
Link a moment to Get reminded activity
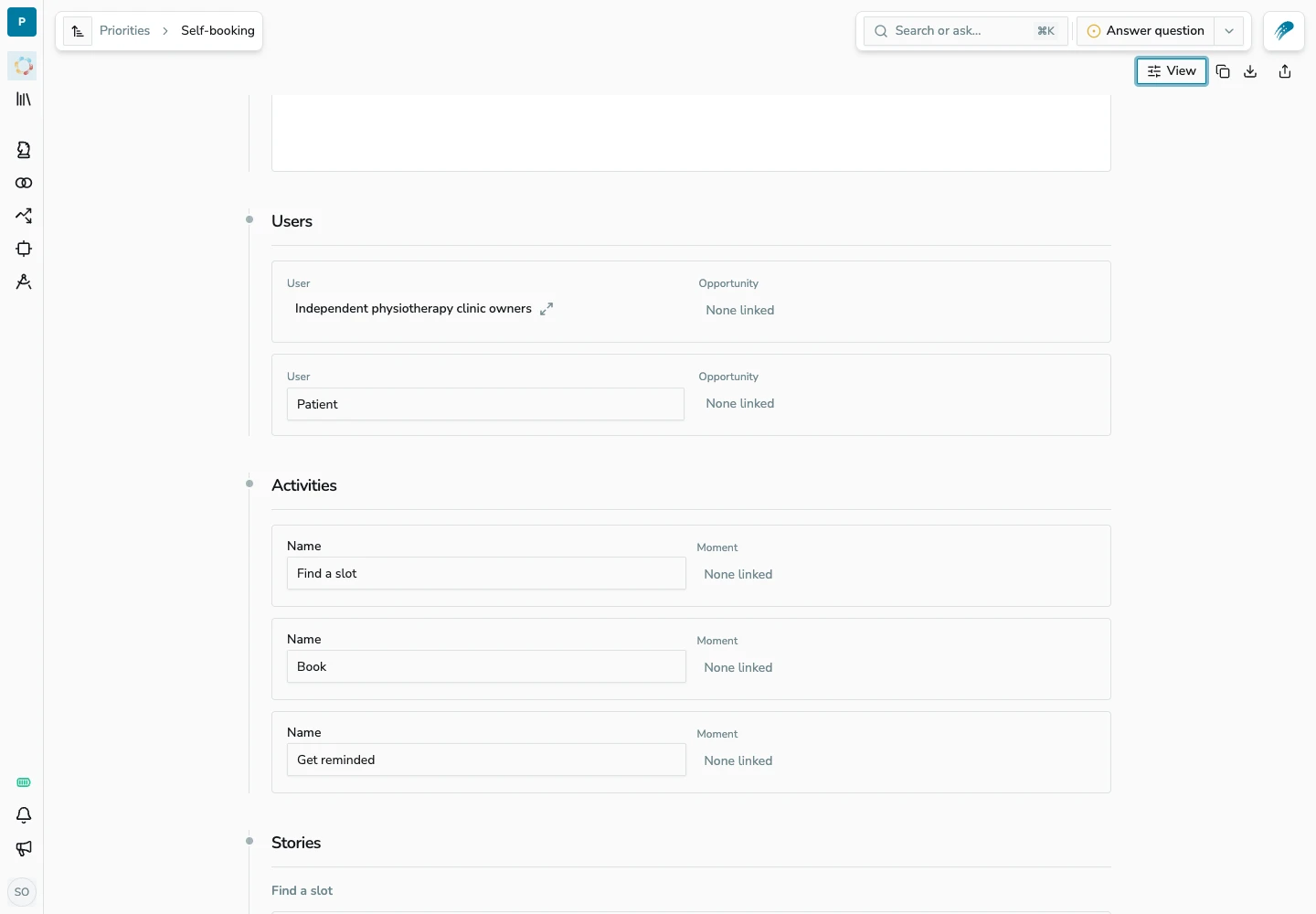coord(738,761)
